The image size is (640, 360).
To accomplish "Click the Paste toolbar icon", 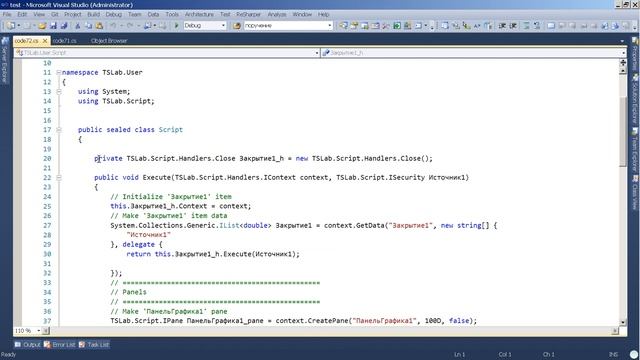I will 99,25.
